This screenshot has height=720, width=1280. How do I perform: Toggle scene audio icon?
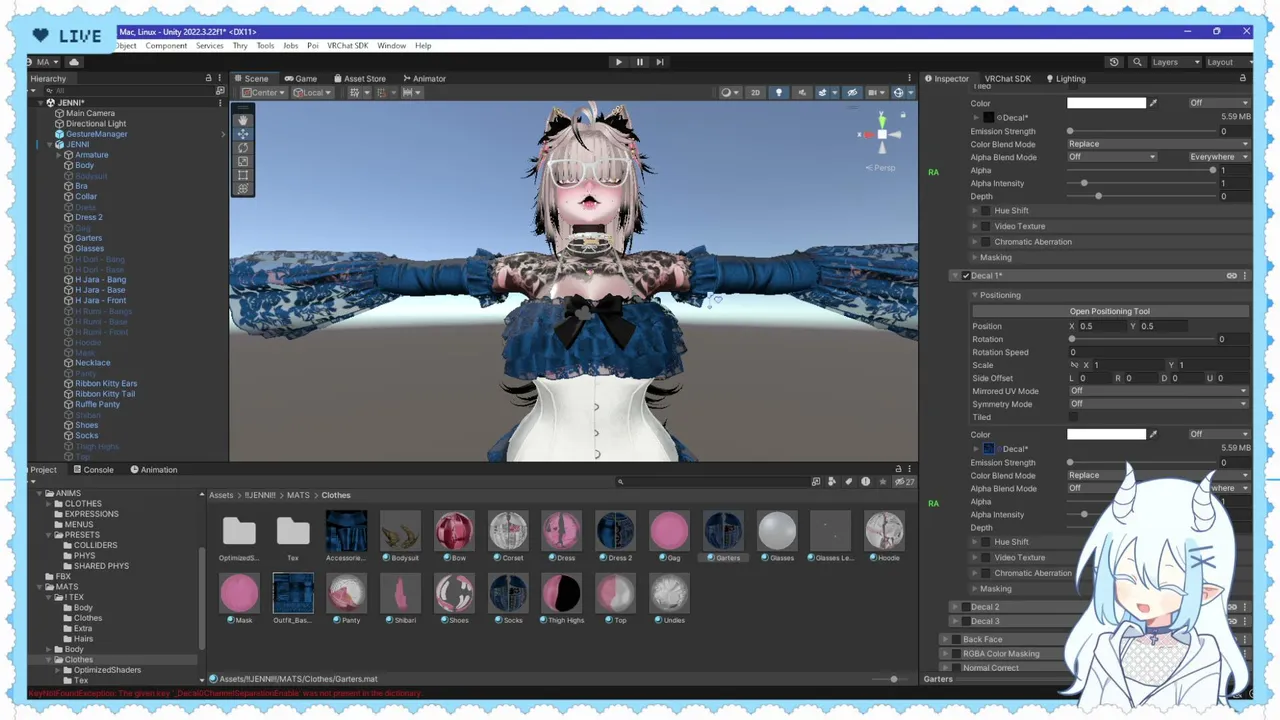[801, 93]
